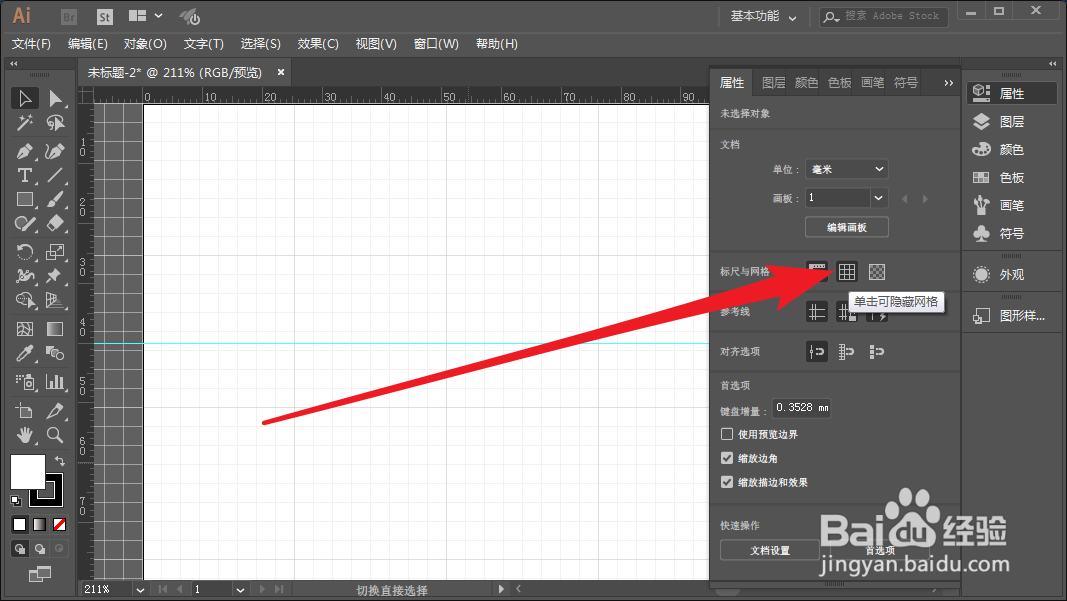Open the arrange documents dropdown

tap(146, 16)
